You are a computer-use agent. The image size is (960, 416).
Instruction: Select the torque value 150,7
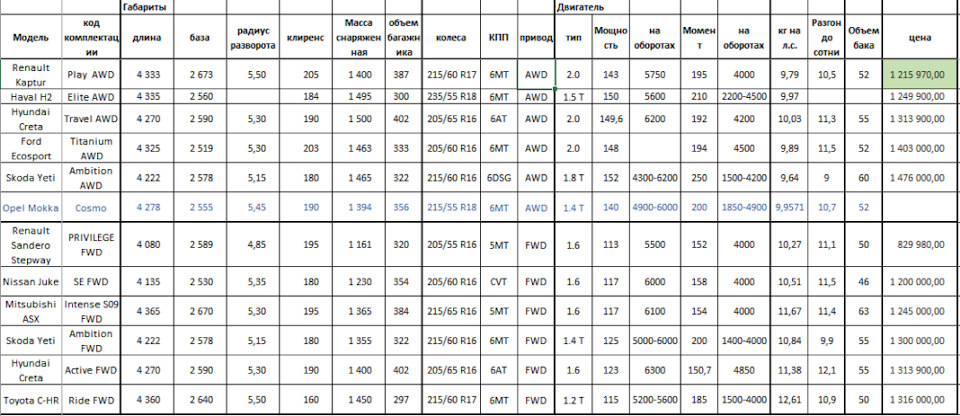699,370
